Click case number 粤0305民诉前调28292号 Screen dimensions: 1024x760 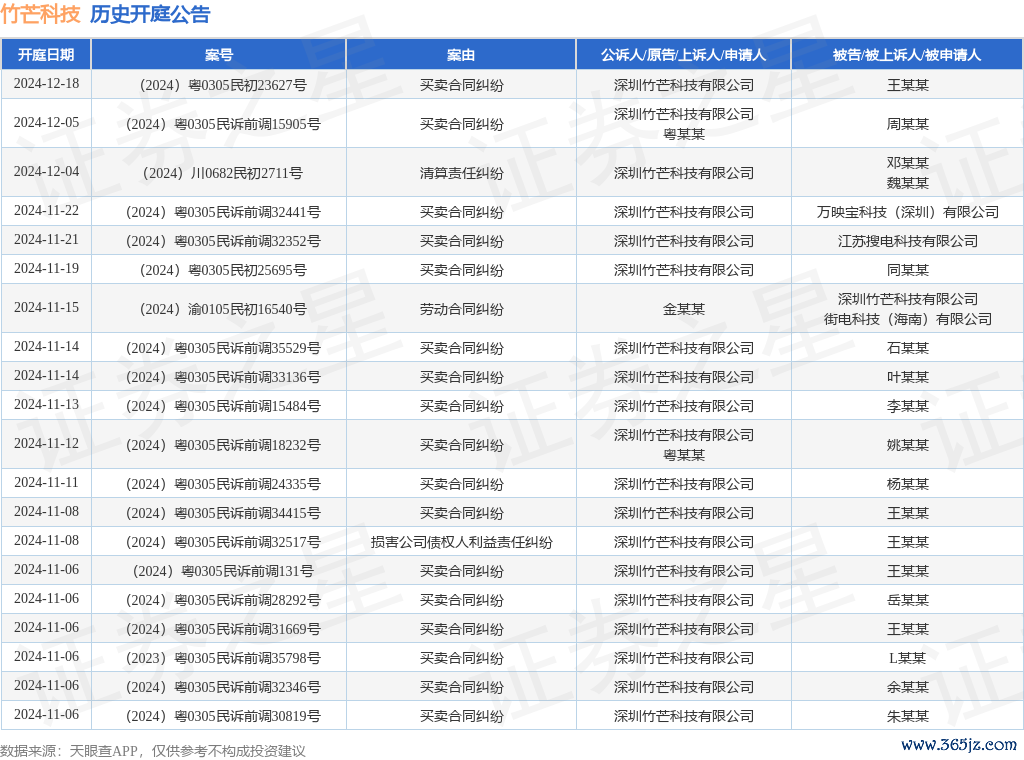point(223,601)
